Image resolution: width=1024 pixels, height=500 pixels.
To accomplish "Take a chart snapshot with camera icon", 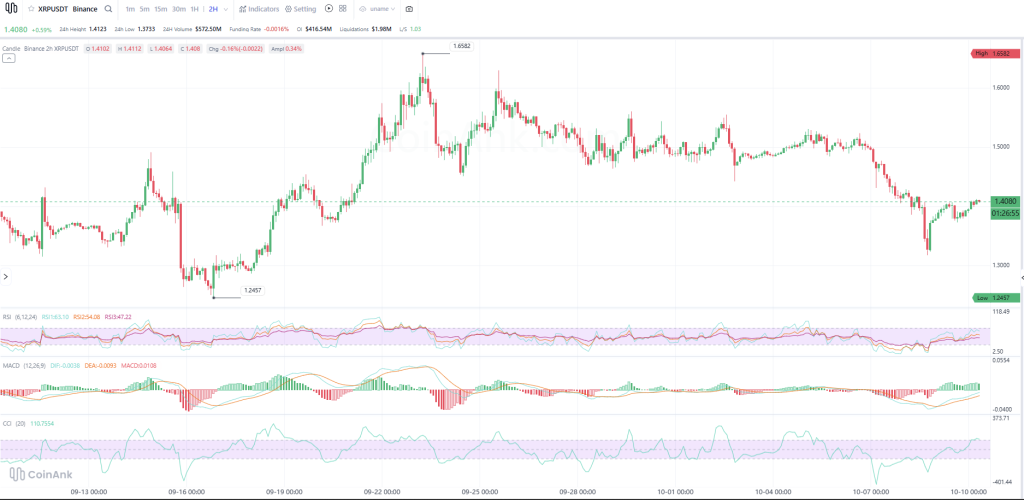I will 409,9.
